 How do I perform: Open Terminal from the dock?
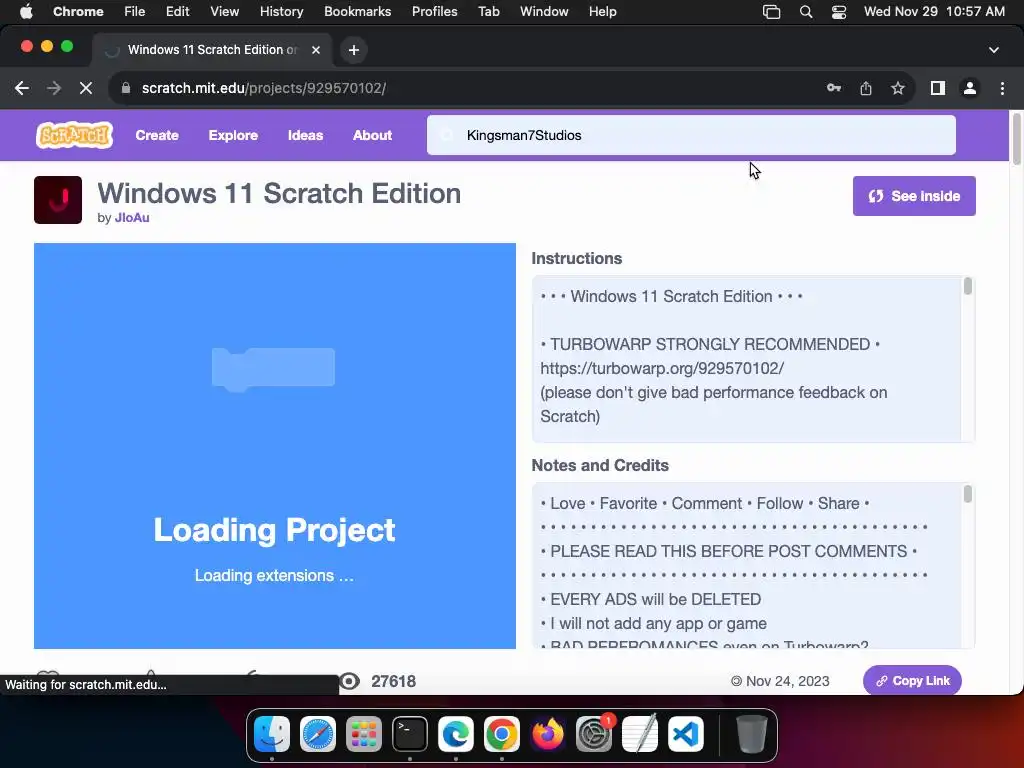tap(409, 733)
